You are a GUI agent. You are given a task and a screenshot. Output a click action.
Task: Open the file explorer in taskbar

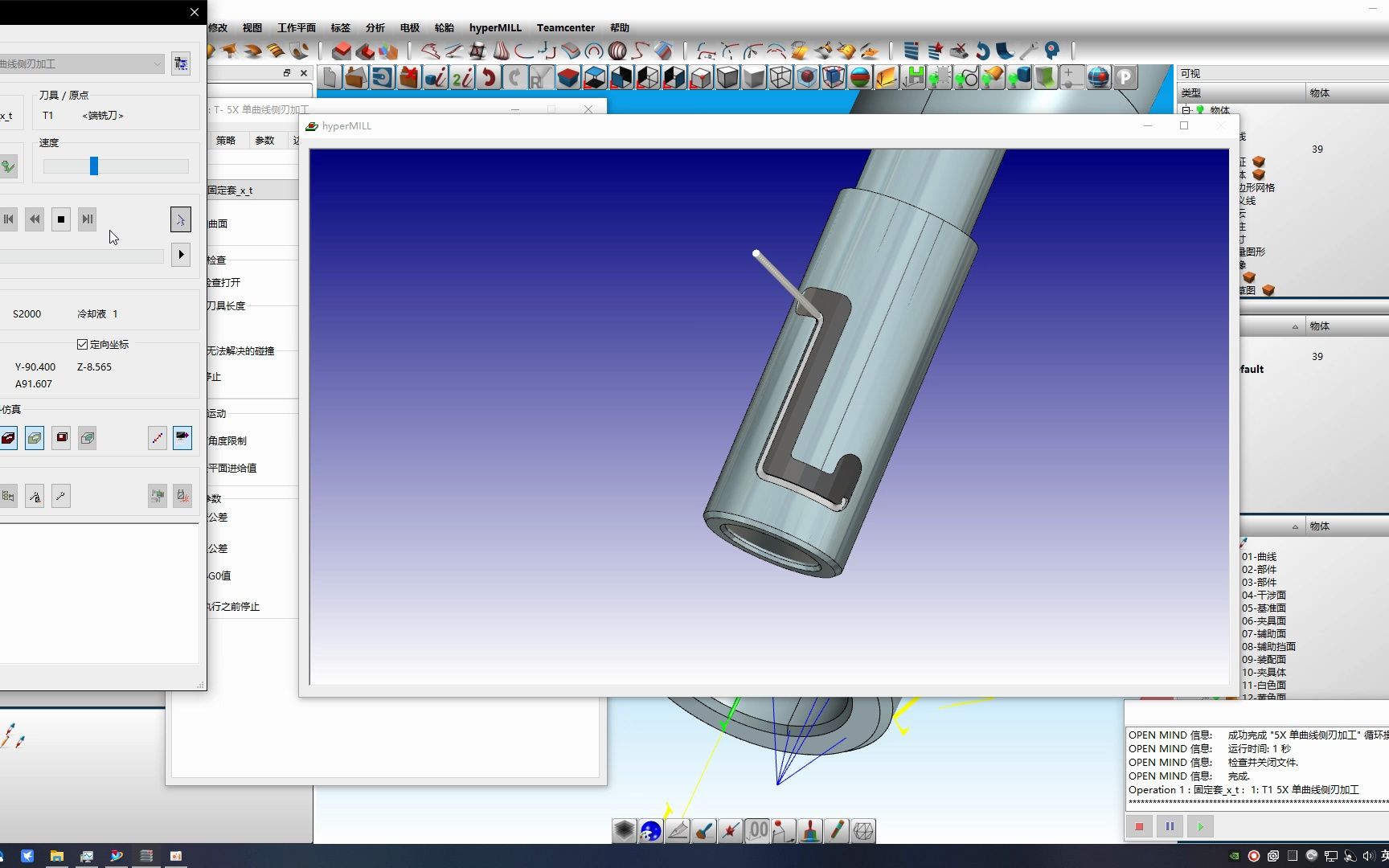coord(57,856)
